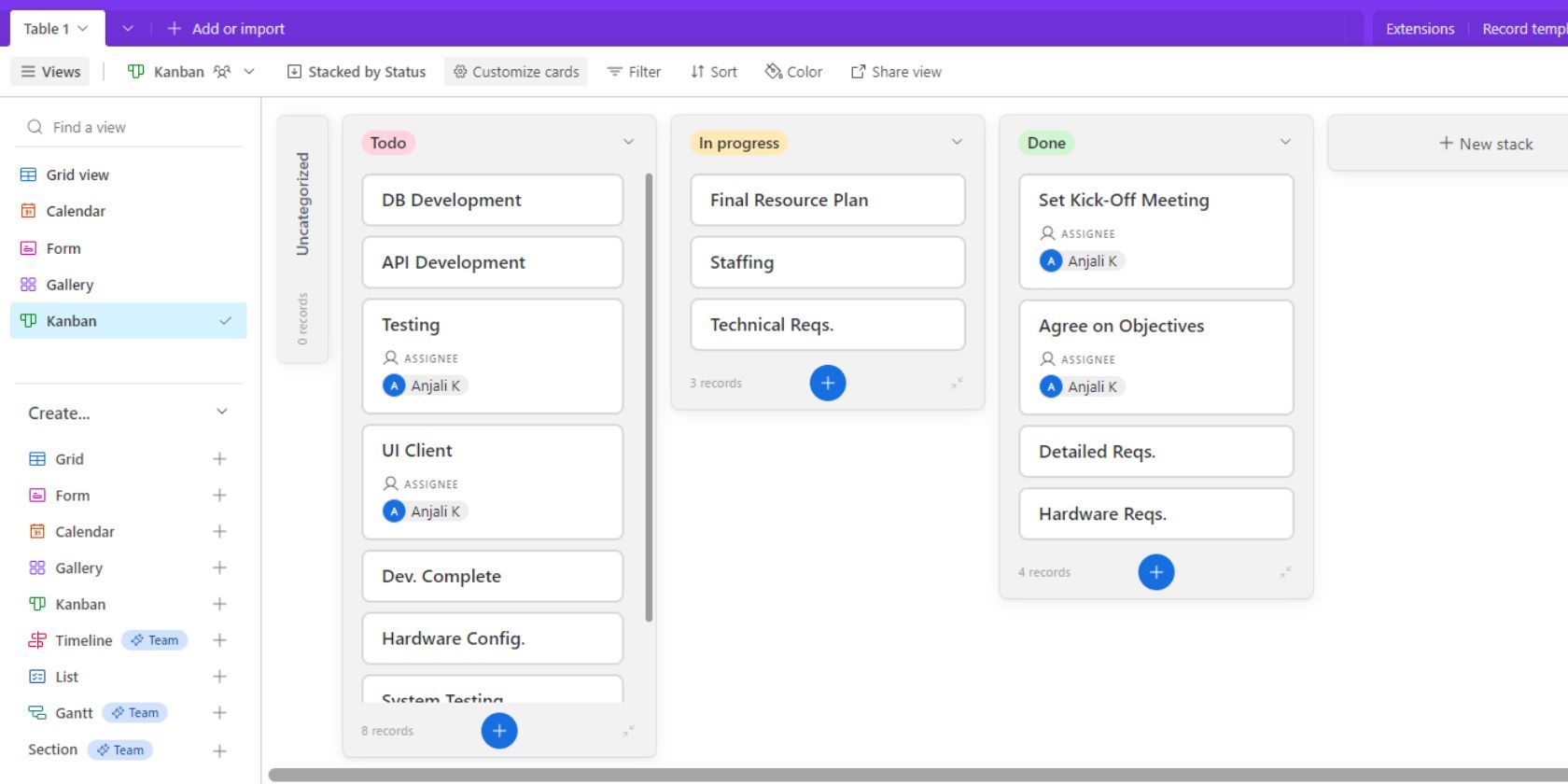Click New stack to add a column
The width and height of the screenshot is (1568, 784).
point(1486,144)
